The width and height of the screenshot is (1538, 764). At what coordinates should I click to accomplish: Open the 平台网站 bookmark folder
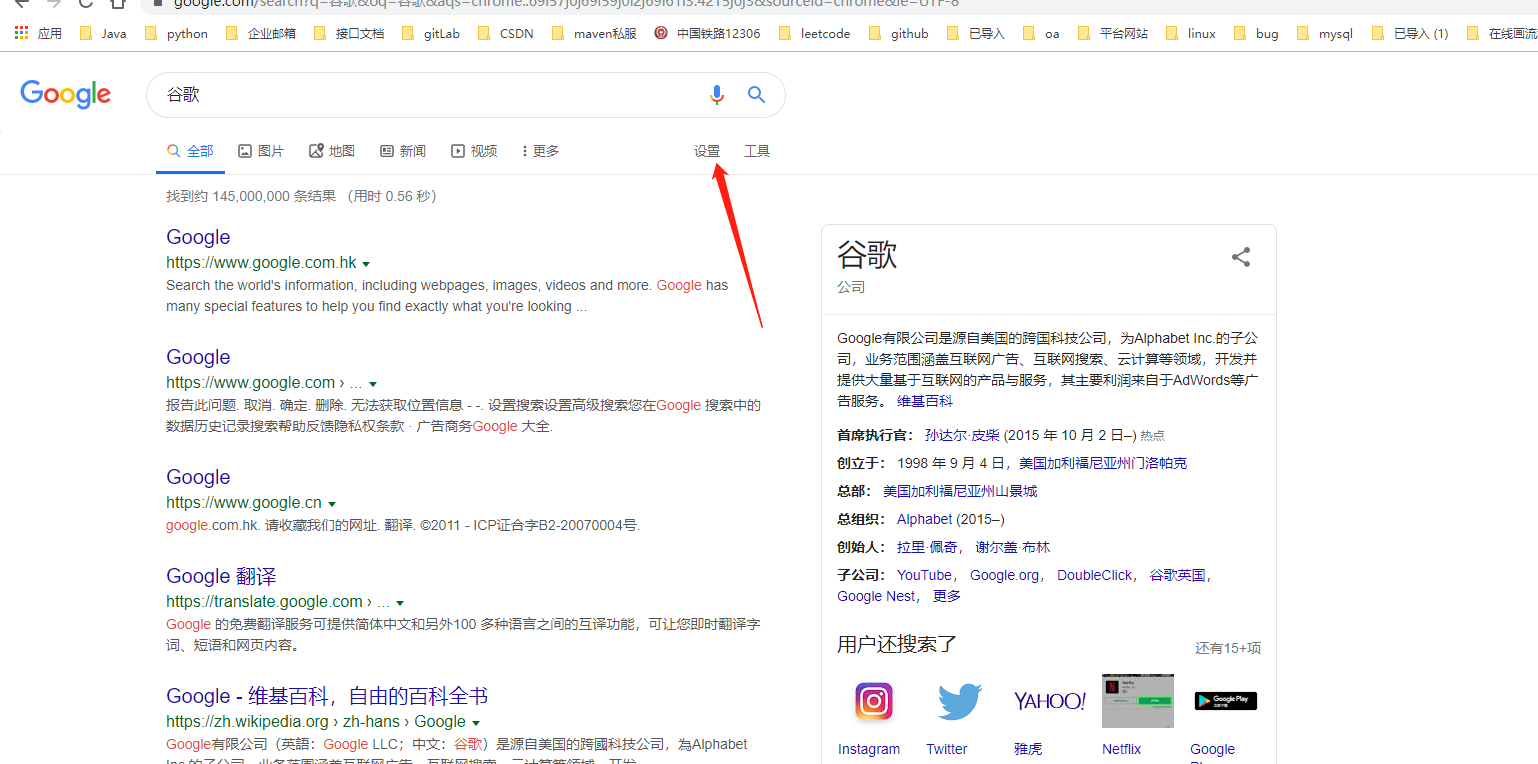click(x=1113, y=33)
